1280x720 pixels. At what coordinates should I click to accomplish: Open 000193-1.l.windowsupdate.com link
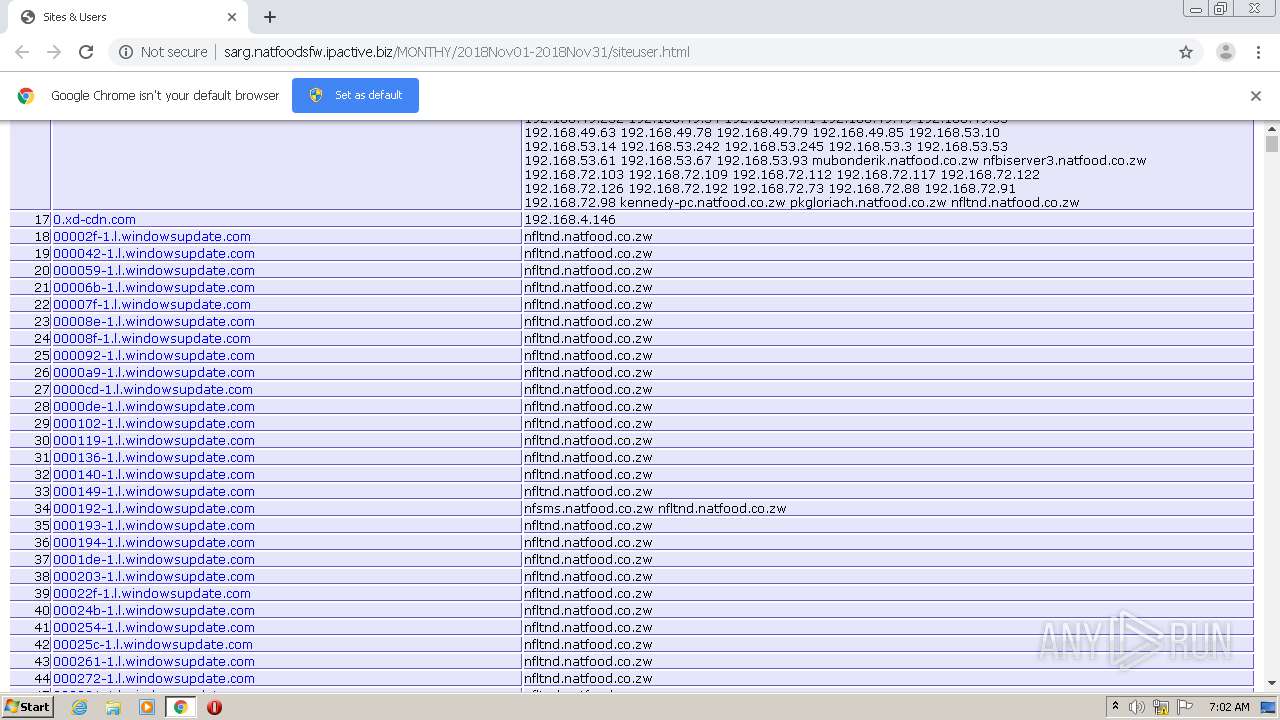pyautogui.click(x=154, y=525)
